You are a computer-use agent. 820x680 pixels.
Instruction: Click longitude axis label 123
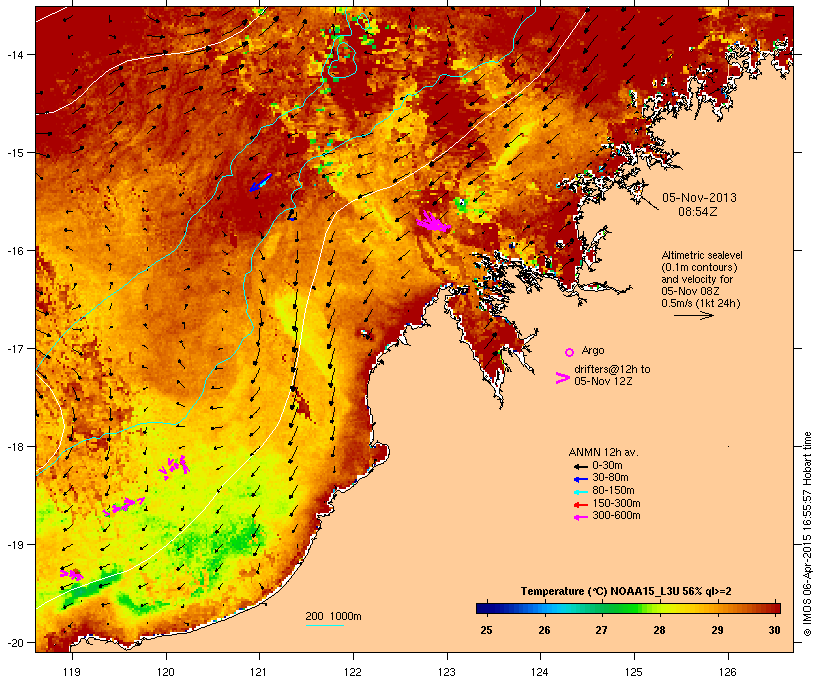(447, 672)
